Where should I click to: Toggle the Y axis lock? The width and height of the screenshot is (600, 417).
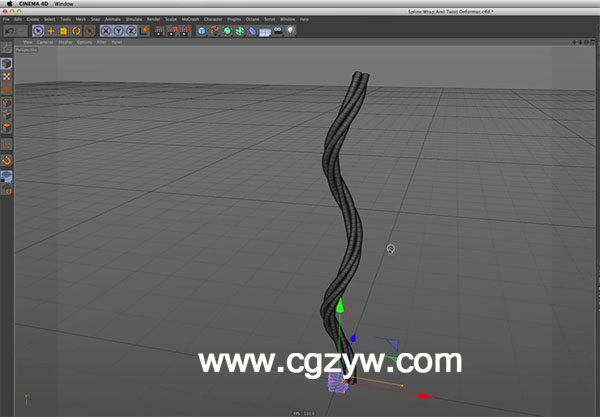point(119,31)
